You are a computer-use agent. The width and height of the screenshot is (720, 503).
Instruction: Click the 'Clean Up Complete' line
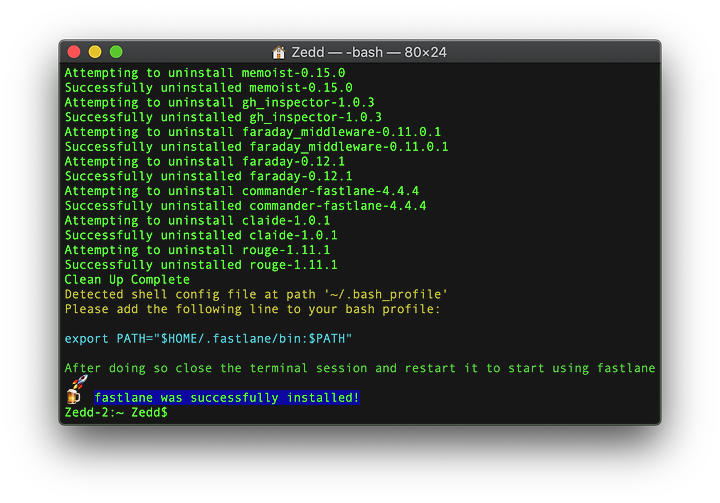point(127,279)
